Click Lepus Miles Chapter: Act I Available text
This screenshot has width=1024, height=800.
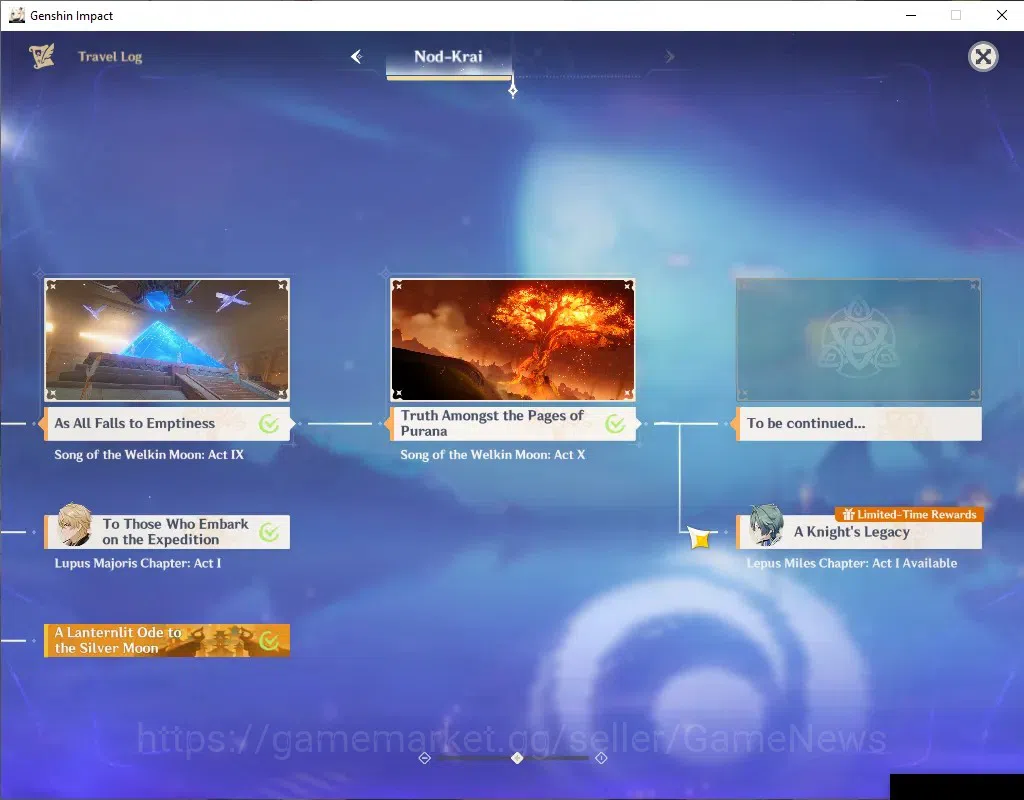[x=852, y=564]
